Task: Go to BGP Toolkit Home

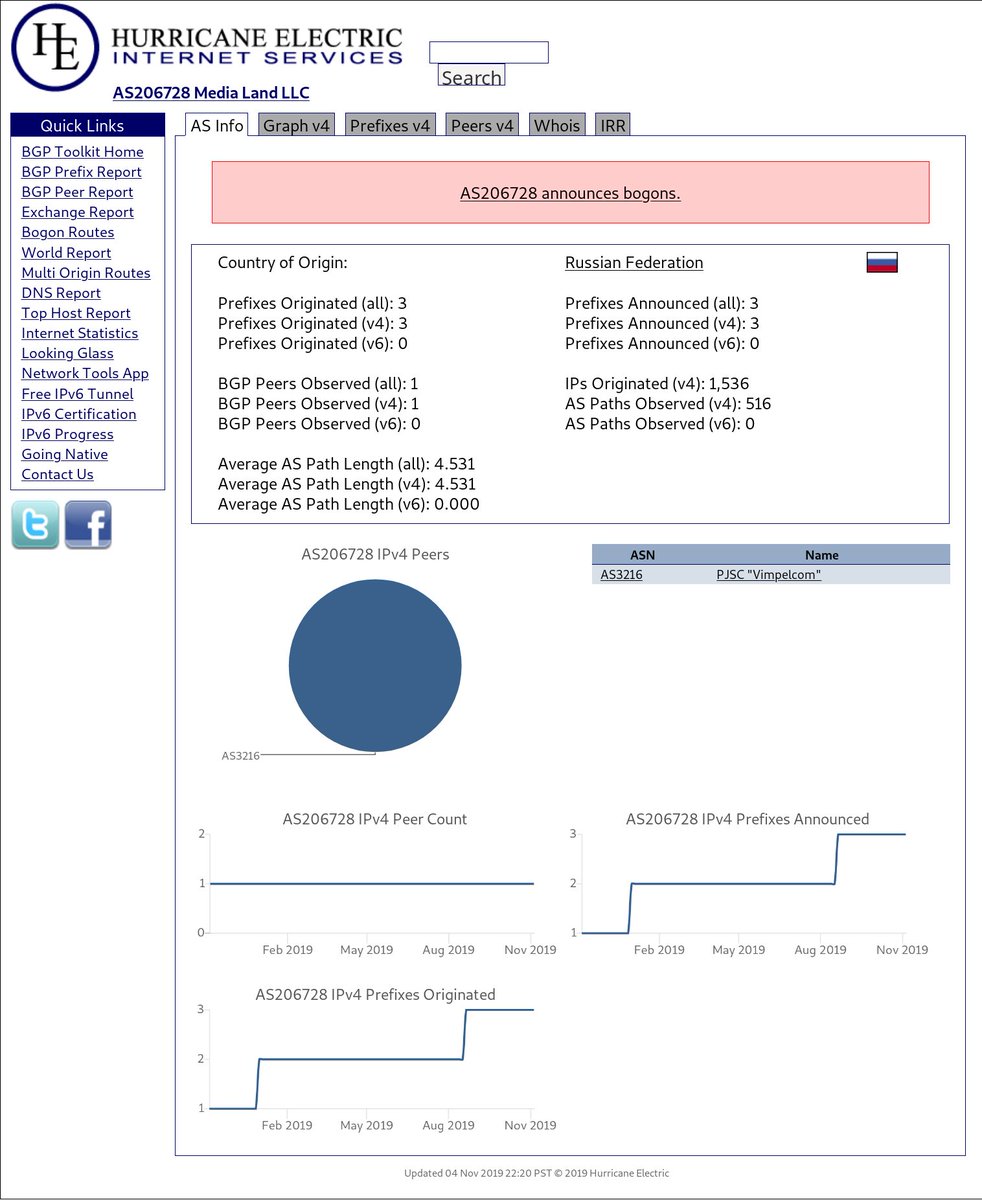Action: tap(83, 152)
